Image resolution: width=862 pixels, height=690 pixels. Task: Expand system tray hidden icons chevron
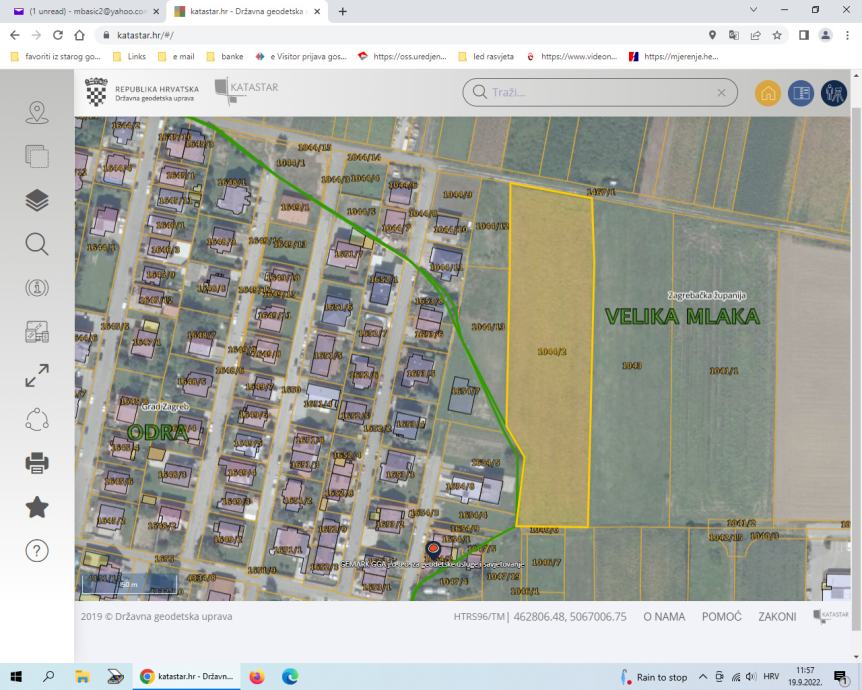pyautogui.click(x=703, y=677)
